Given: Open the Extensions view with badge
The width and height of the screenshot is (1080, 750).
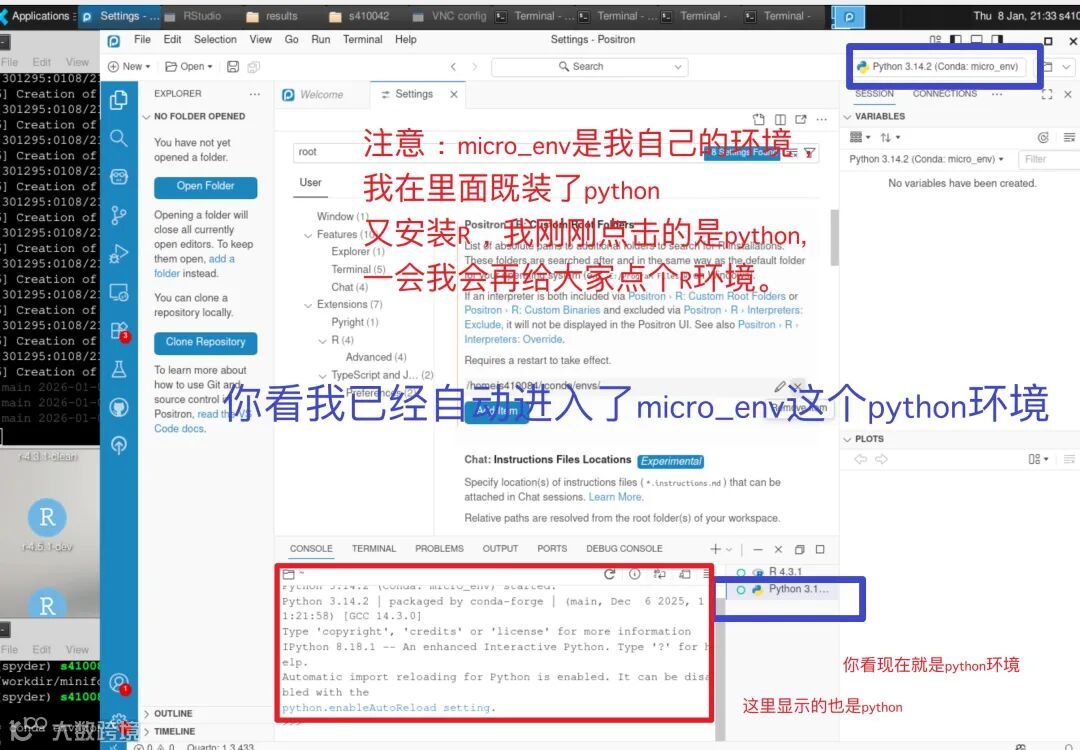Looking at the screenshot, I should click(118, 331).
